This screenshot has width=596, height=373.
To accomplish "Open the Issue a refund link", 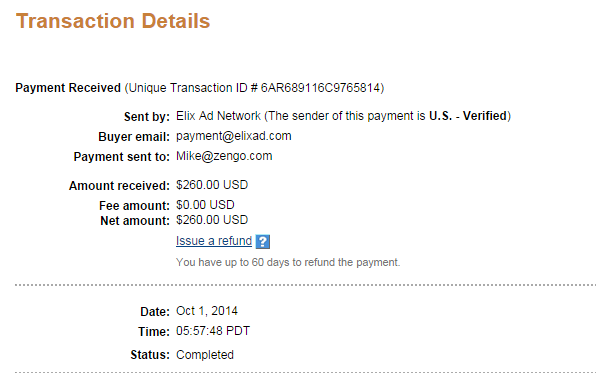I will coord(214,241).
